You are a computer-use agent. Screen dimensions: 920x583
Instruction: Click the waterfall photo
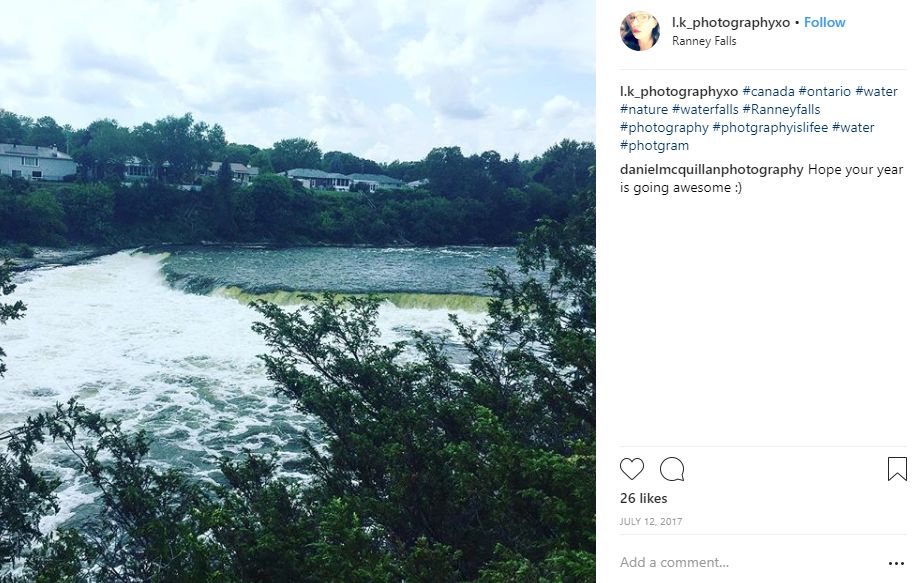point(297,292)
